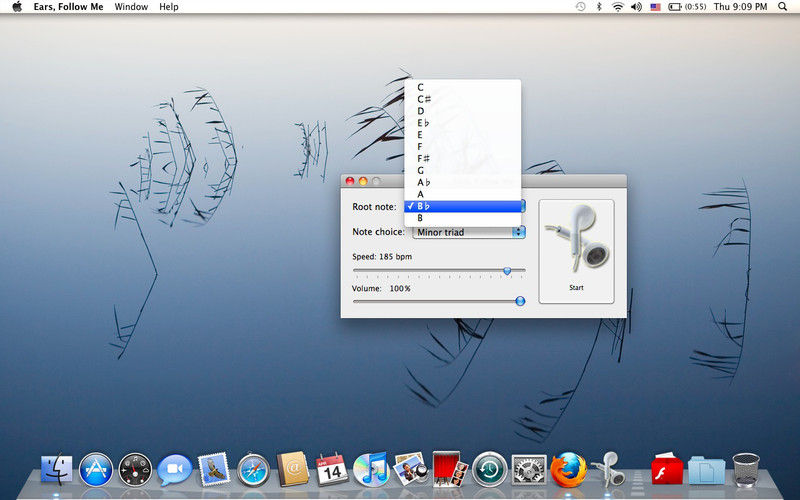Viewport: 800px width, 500px height.
Task: Select E♭ as root note
Action: click(x=463, y=123)
